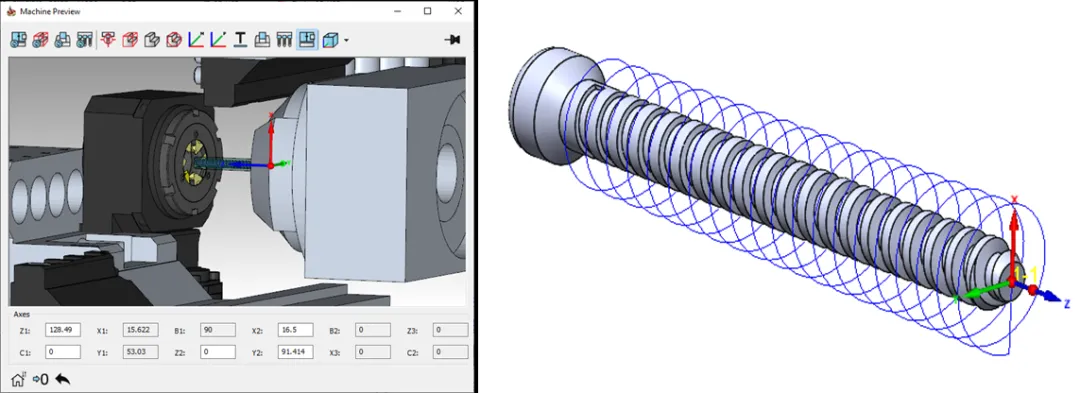Click the black undo arrow icon

coord(63,379)
